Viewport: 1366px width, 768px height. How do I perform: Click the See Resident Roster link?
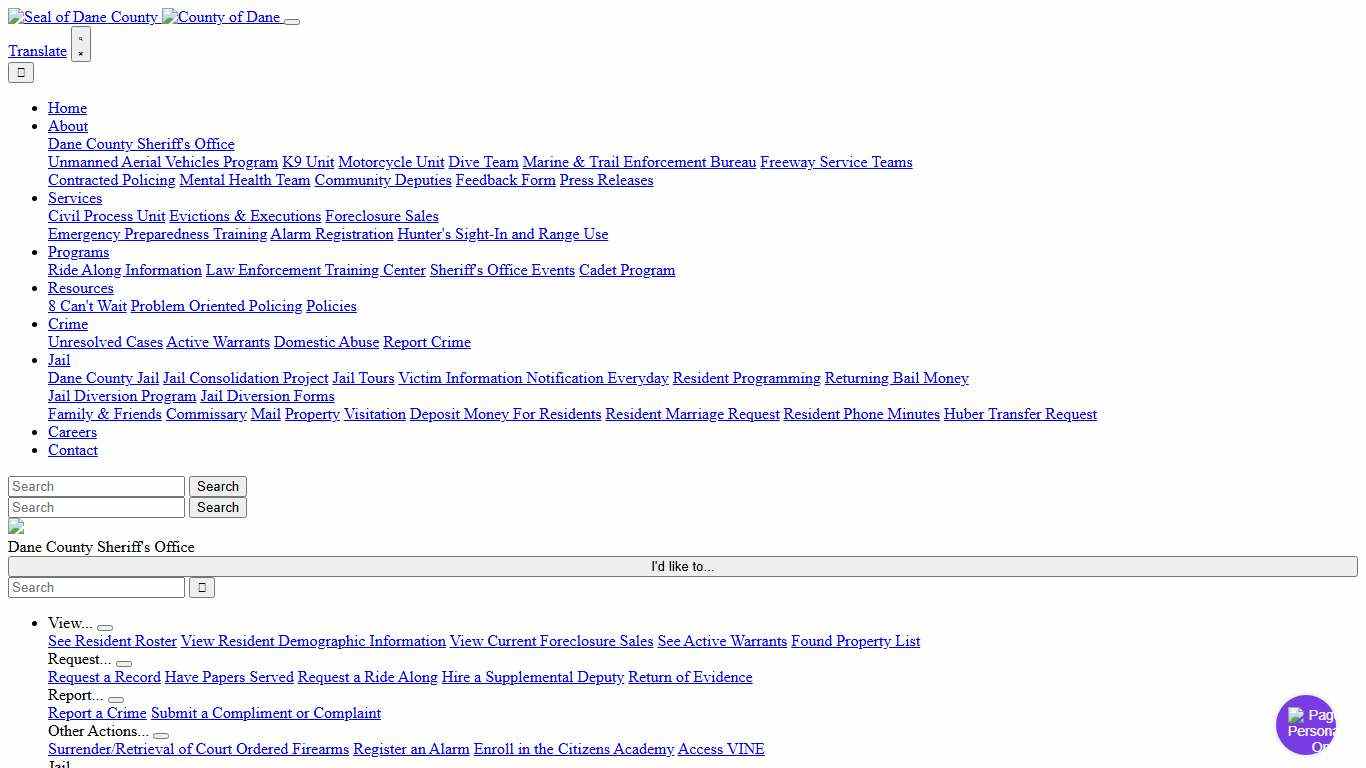[x=112, y=641]
